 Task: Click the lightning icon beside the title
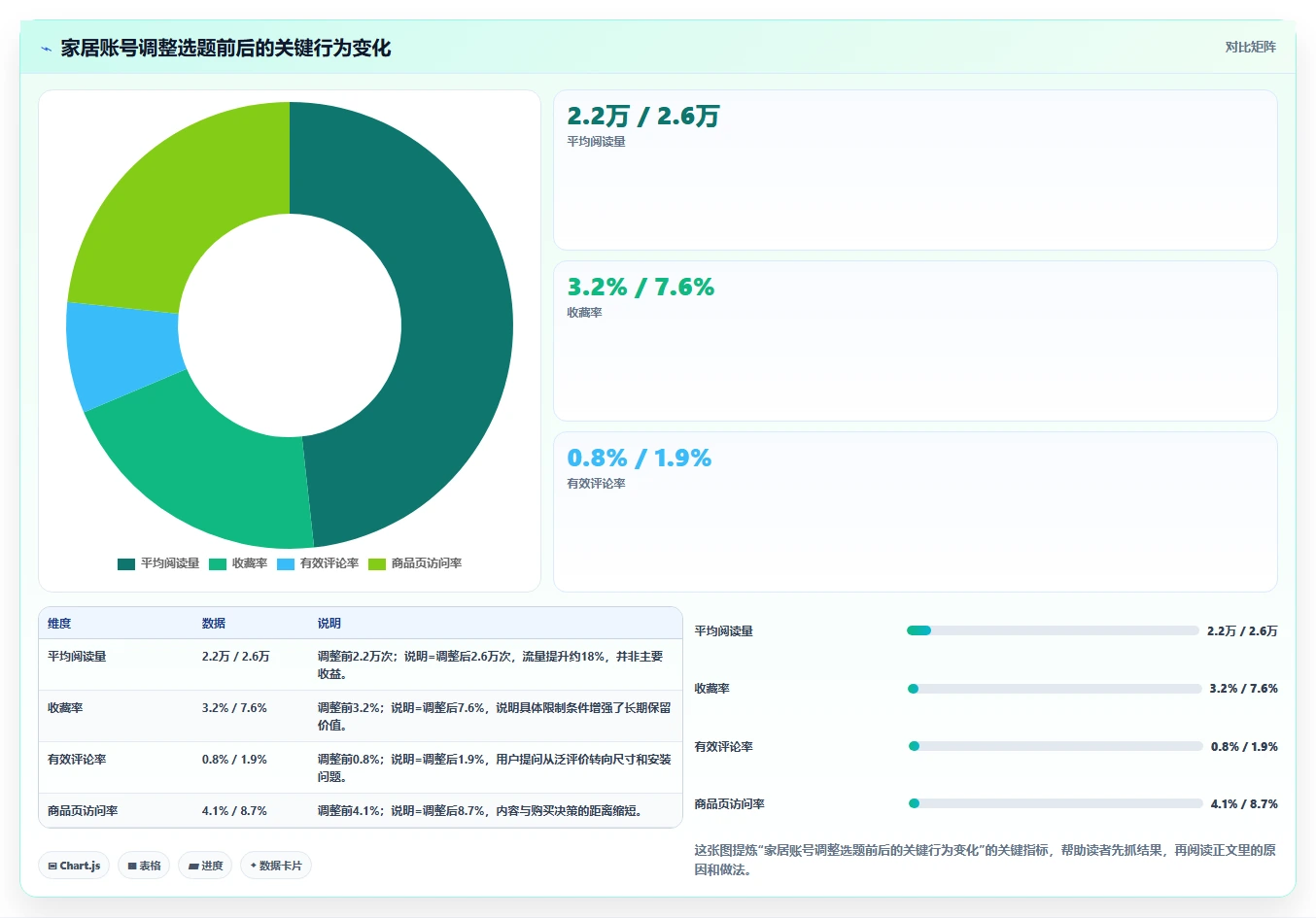(x=46, y=49)
